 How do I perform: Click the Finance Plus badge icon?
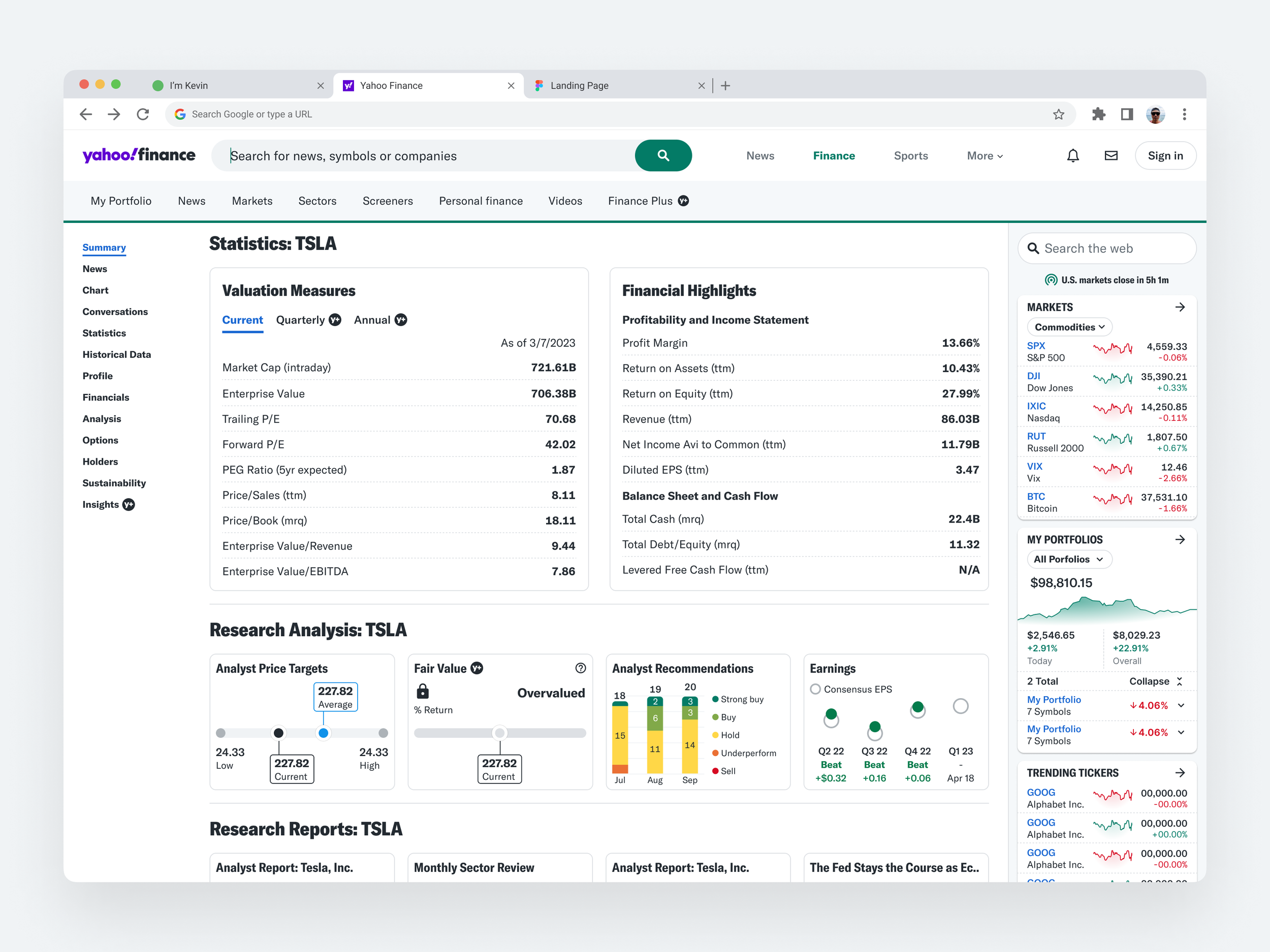click(683, 201)
